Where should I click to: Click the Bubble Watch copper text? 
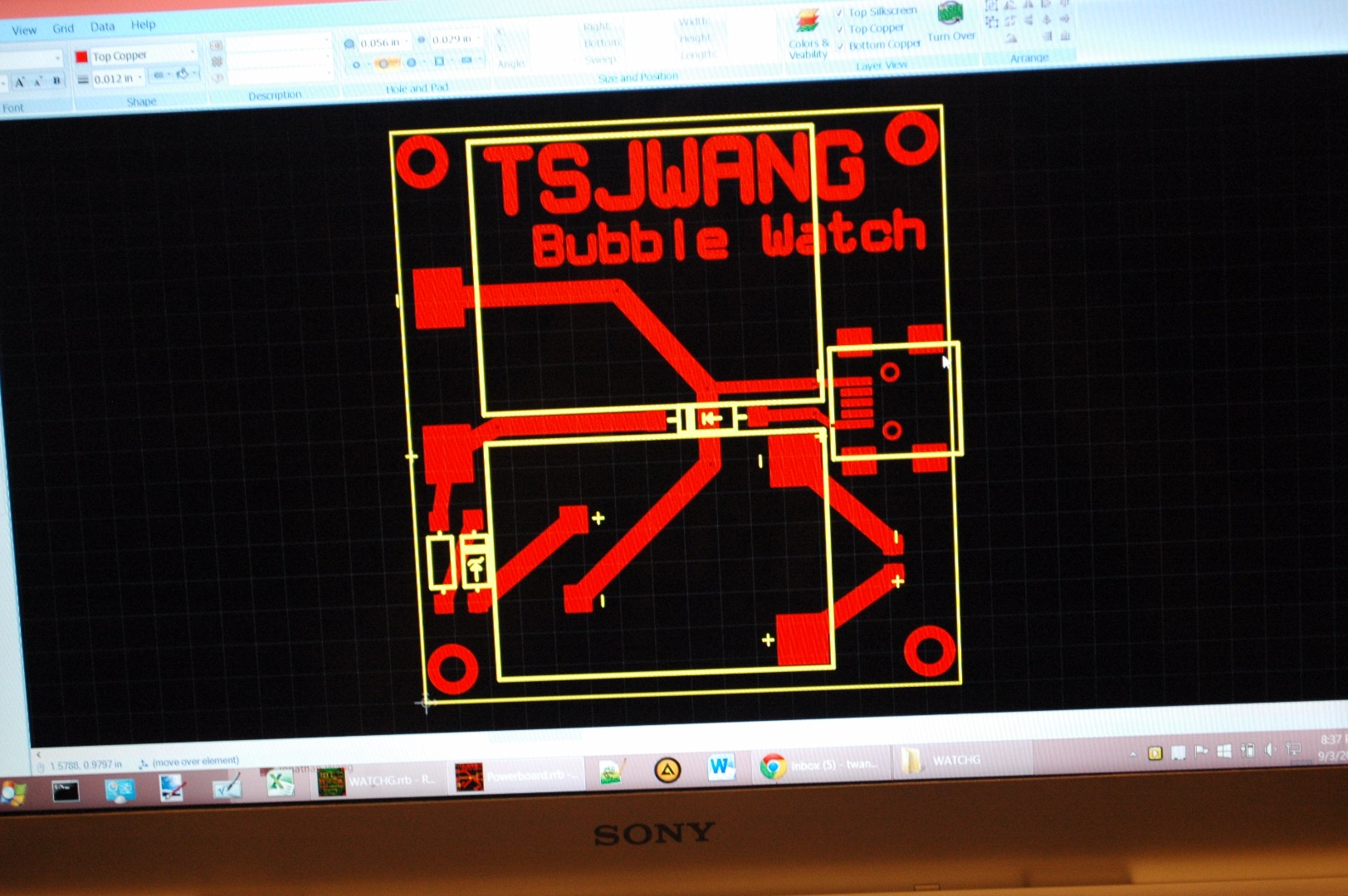point(729,237)
